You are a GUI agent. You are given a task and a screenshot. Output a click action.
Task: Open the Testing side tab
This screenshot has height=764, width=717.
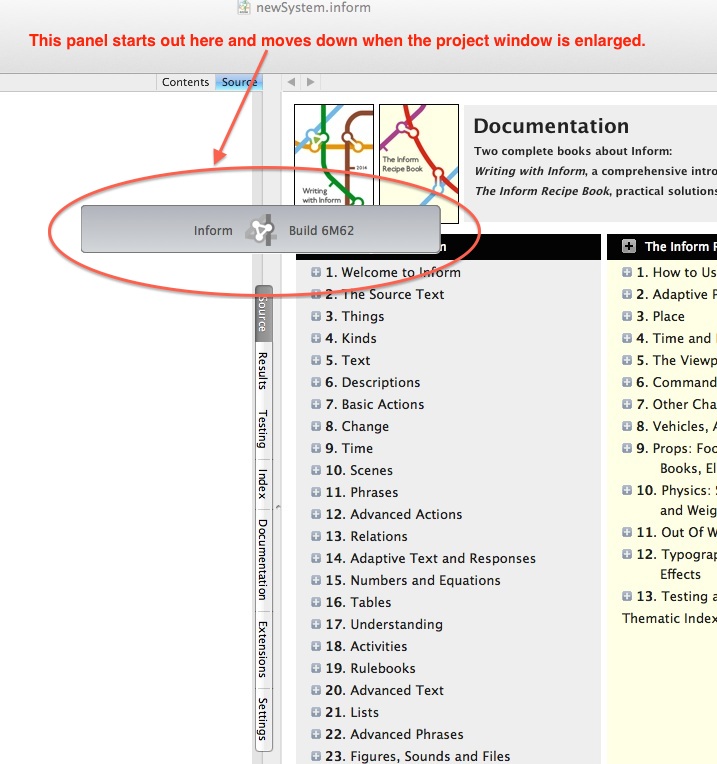[x=263, y=429]
